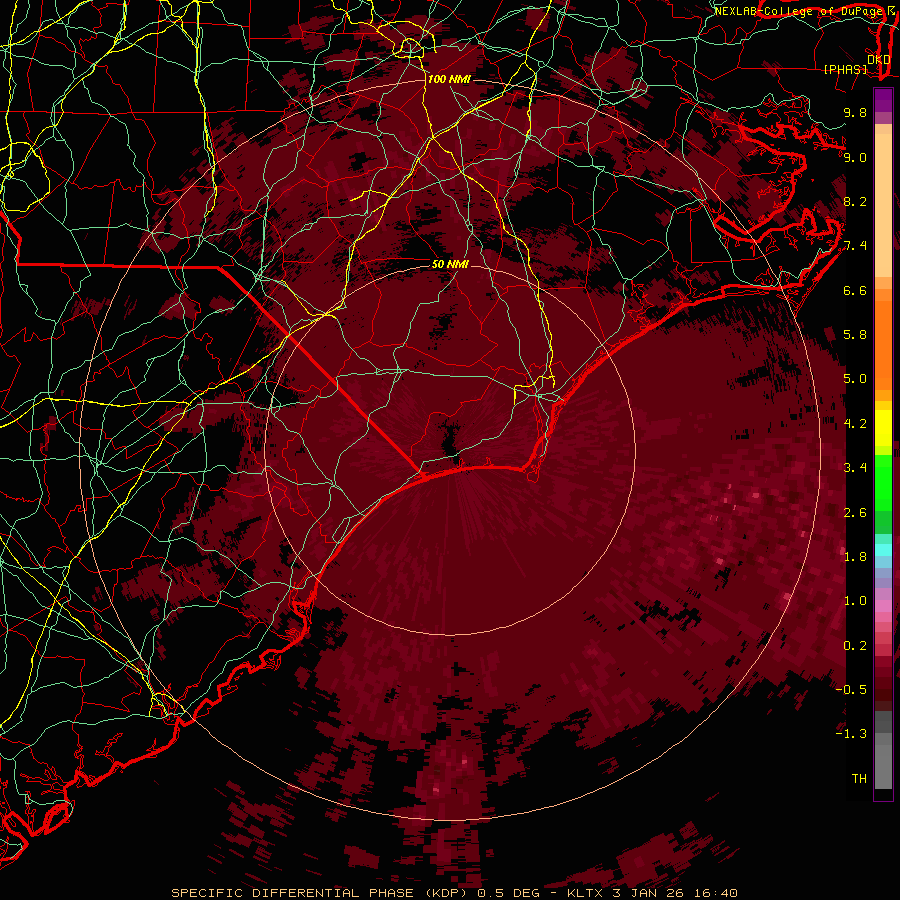Image resolution: width=900 pixels, height=900 pixels.
Task: Click the 16:40 timestamp in the caption
Action: coord(714,893)
